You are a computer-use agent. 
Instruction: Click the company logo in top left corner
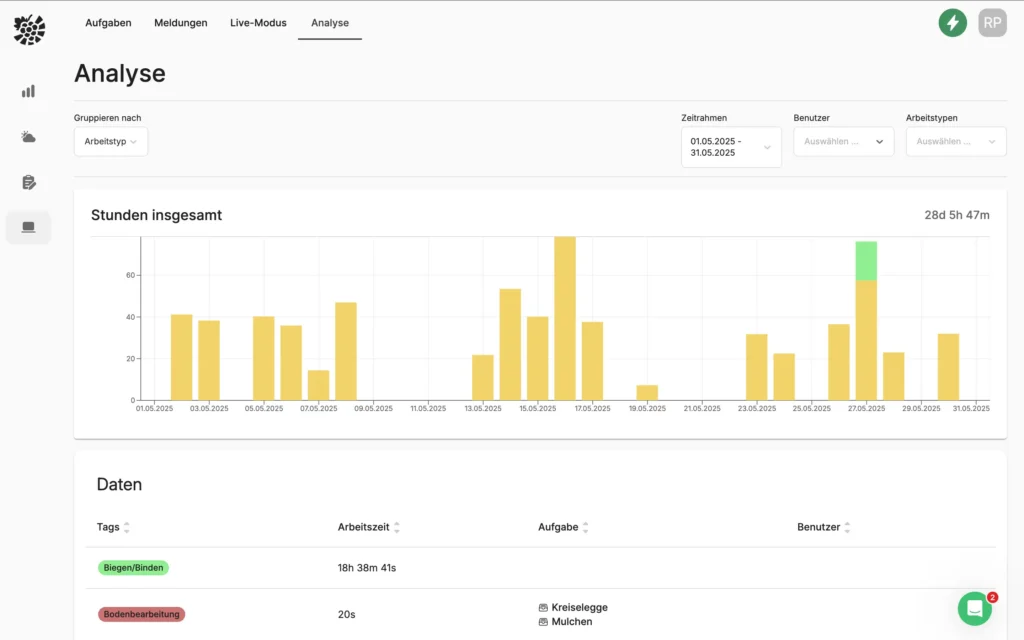(29, 29)
